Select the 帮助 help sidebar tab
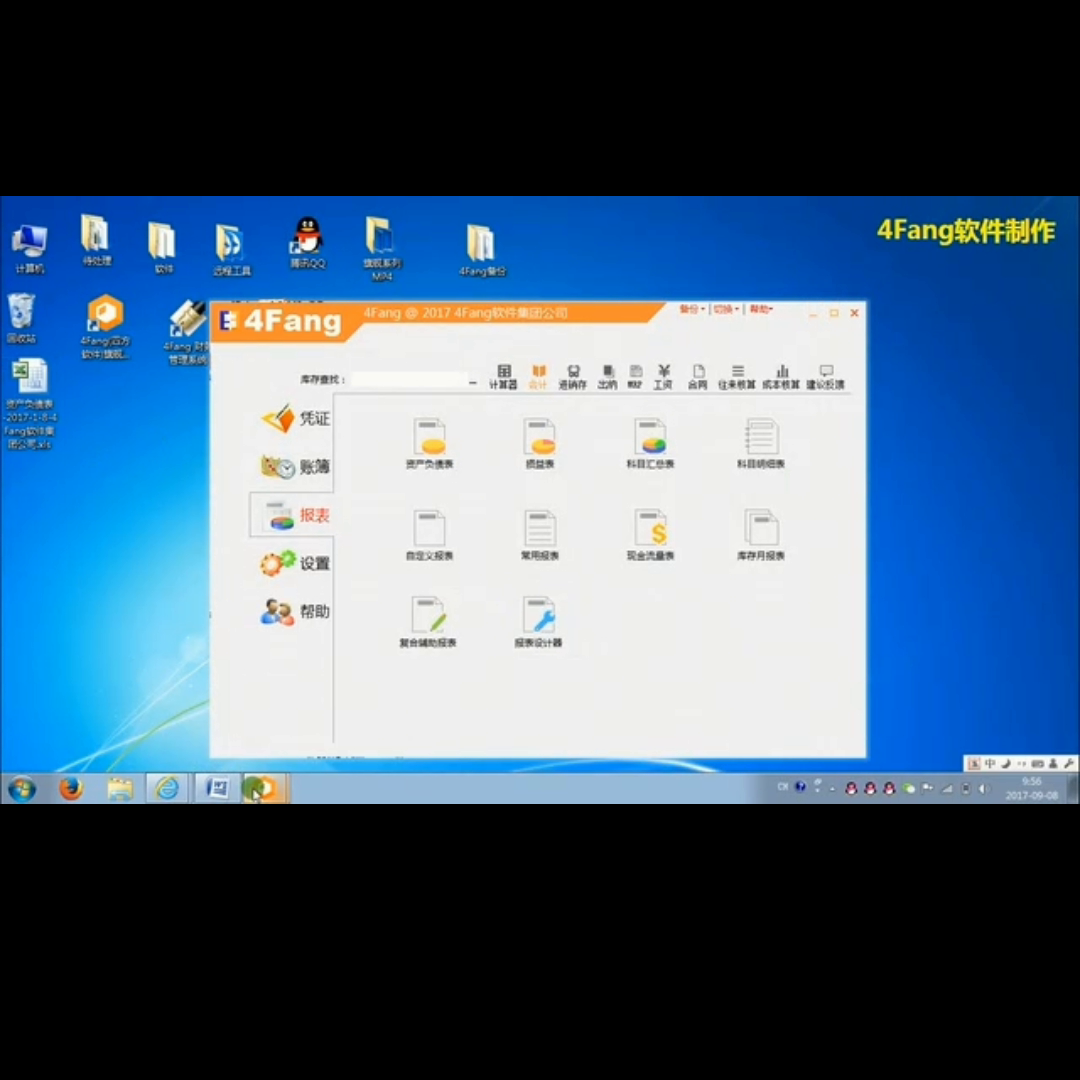Viewport: 1080px width, 1080px height. (295, 611)
